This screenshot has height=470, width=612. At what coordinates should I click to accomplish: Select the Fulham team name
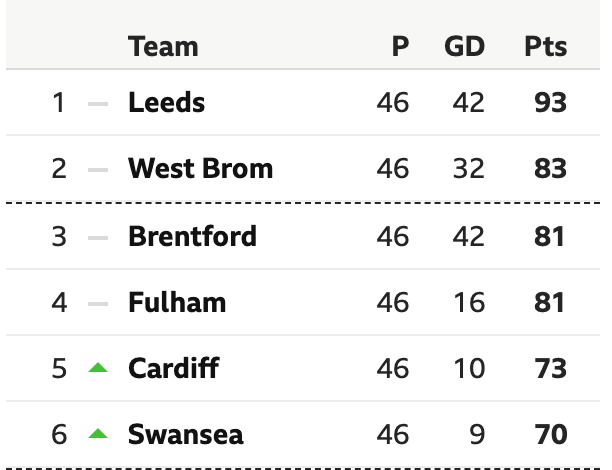(177, 302)
